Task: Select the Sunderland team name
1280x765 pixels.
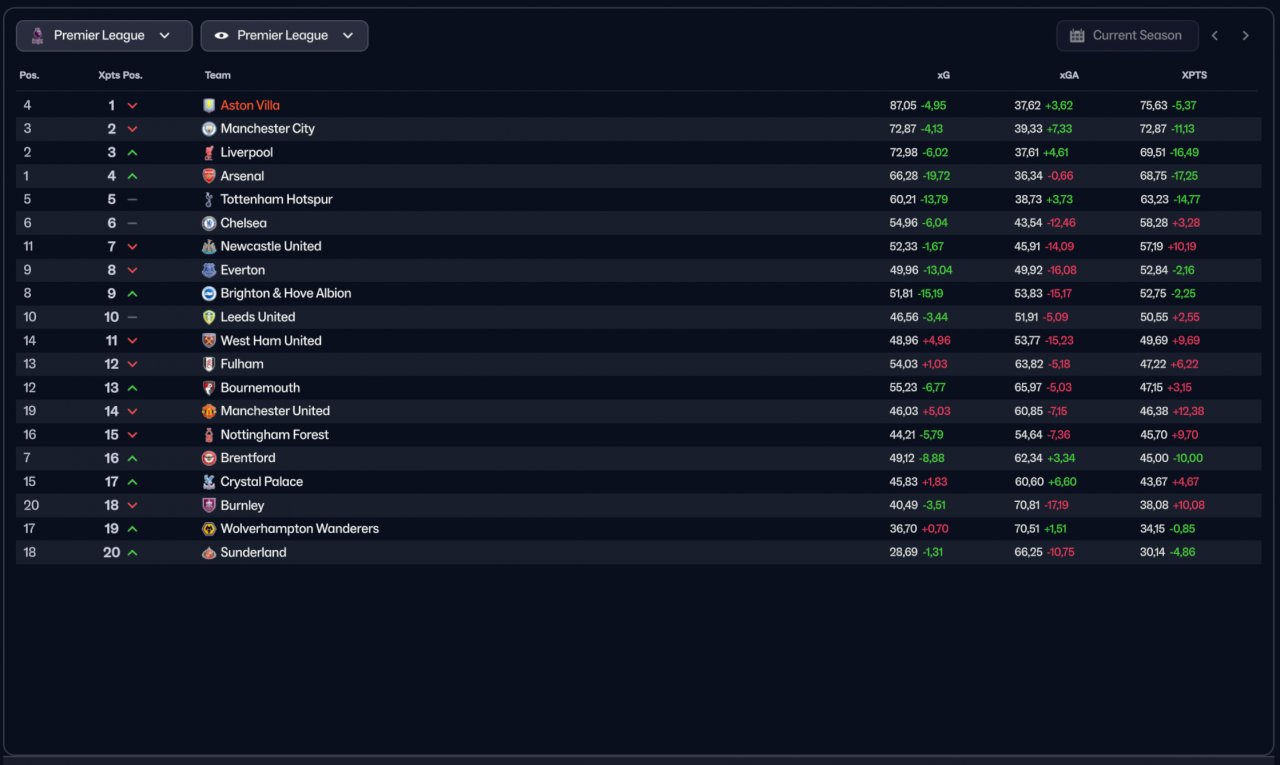Action: 254,552
